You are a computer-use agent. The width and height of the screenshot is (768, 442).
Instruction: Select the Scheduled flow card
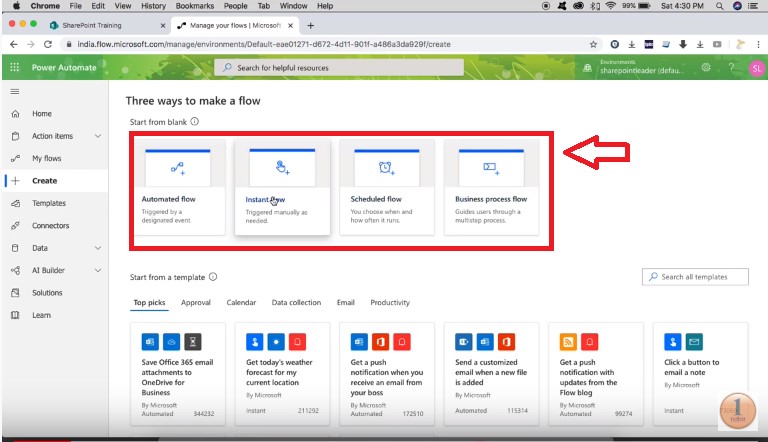pyautogui.click(x=386, y=187)
